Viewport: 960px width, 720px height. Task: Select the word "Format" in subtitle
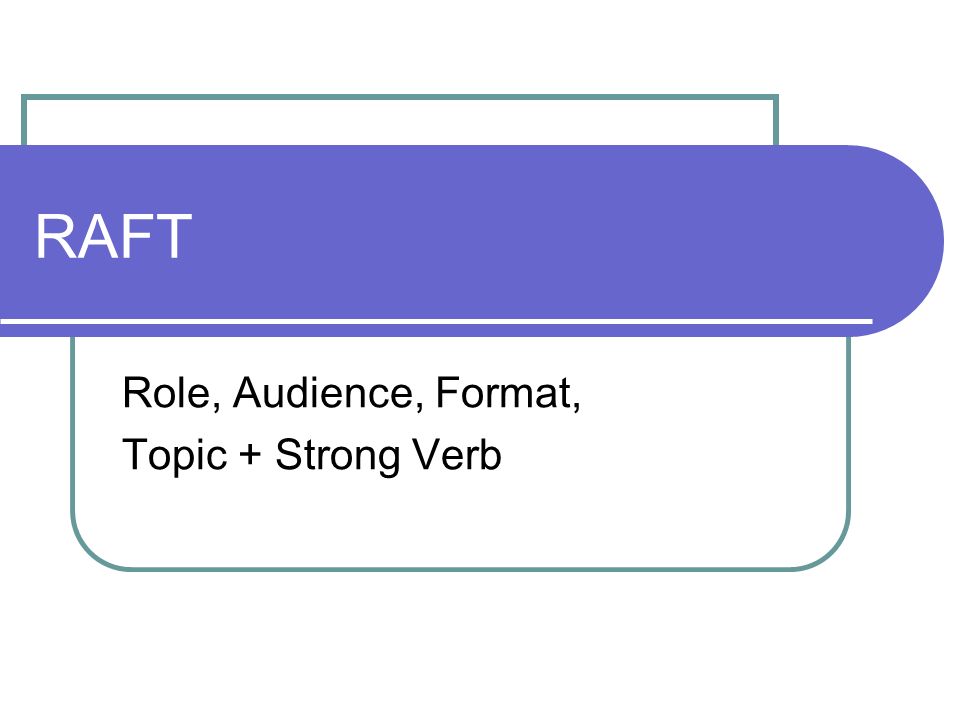[x=503, y=392]
